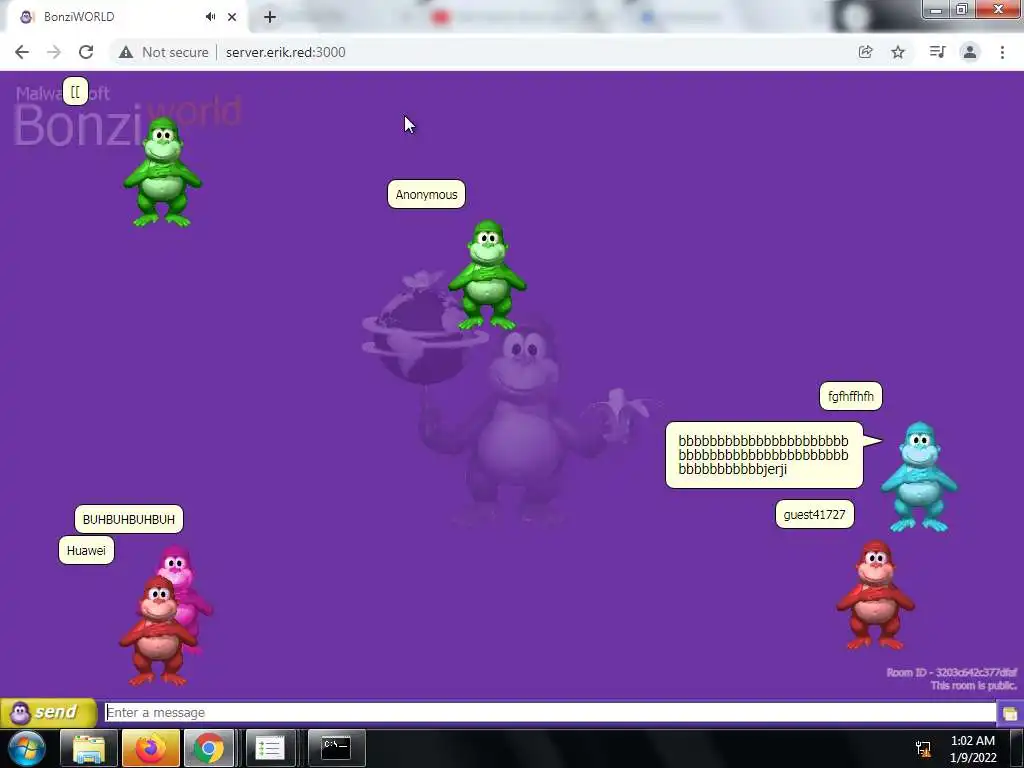The width and height of the screenshot is (1024, 768).
Task: Click the send button
Action: pyautogui.click(x=48, y=712)
